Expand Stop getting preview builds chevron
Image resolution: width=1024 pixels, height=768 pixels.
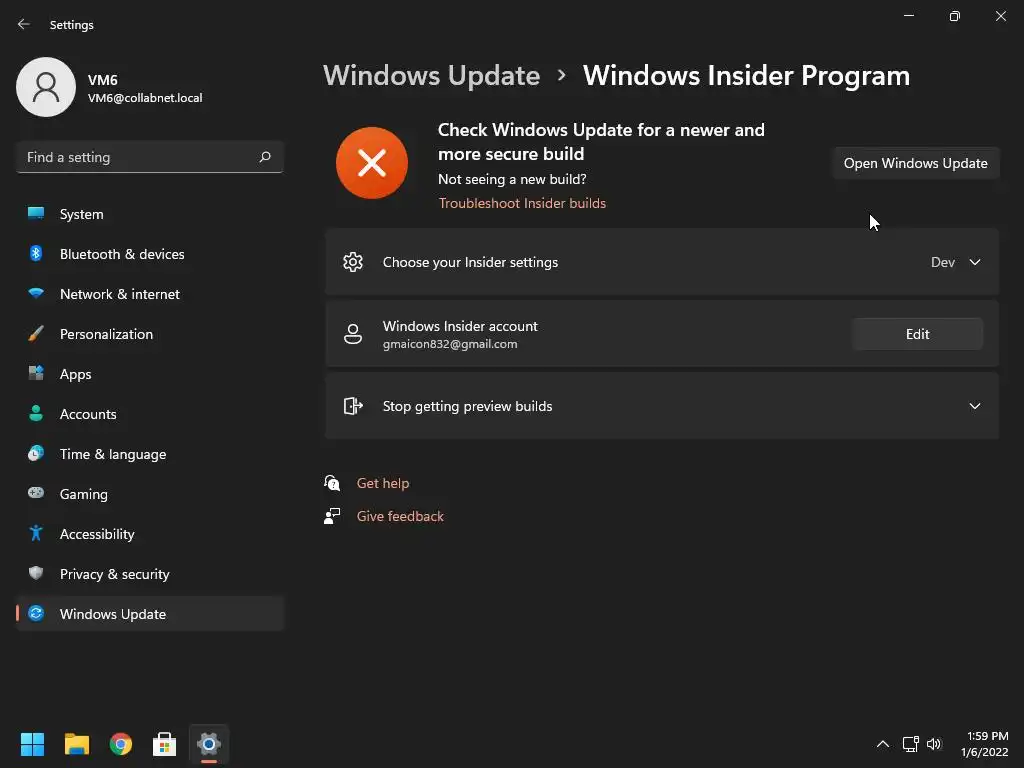tap(974, 406)
